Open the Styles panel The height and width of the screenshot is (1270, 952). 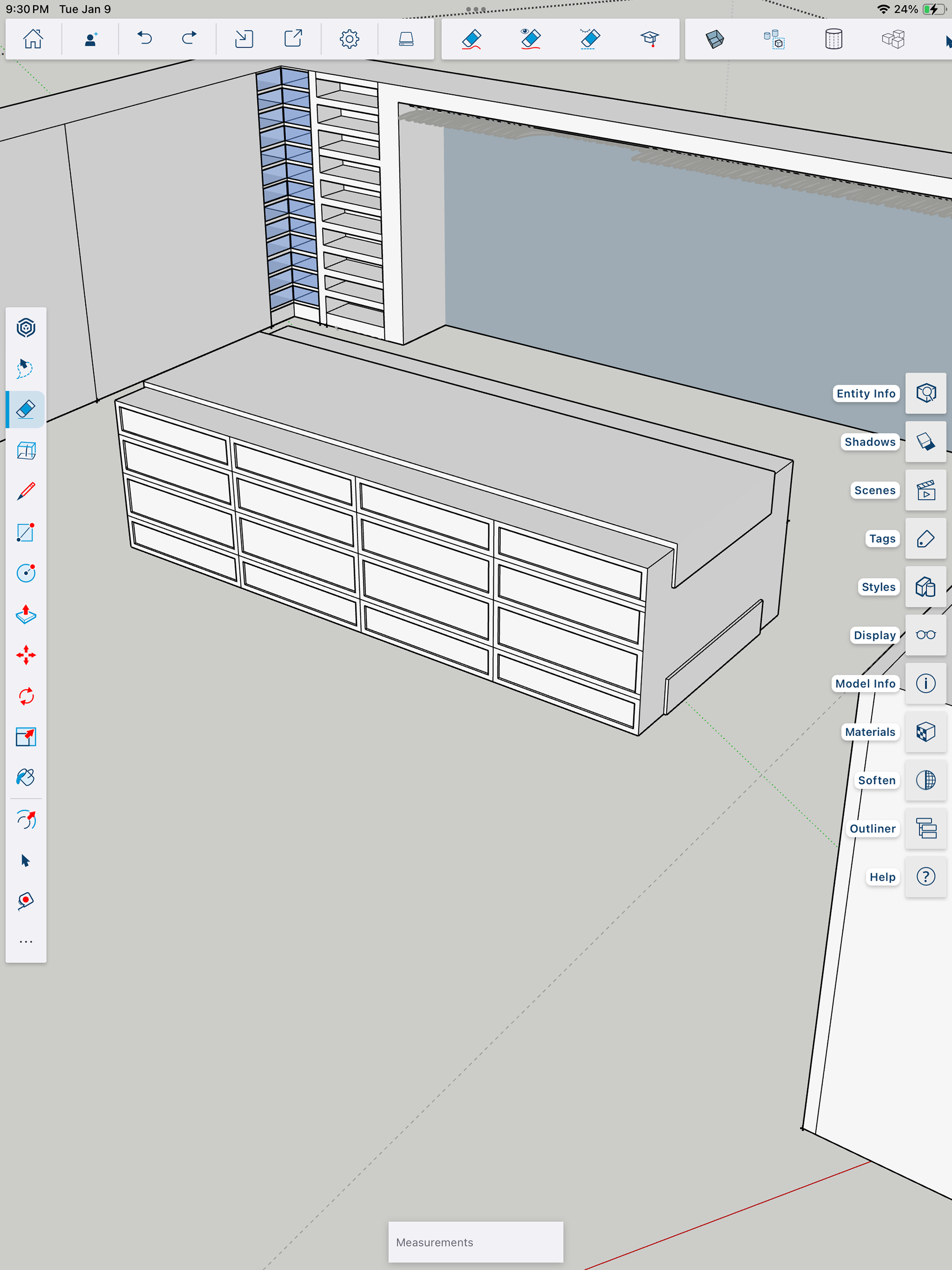(x=926, y=587)
